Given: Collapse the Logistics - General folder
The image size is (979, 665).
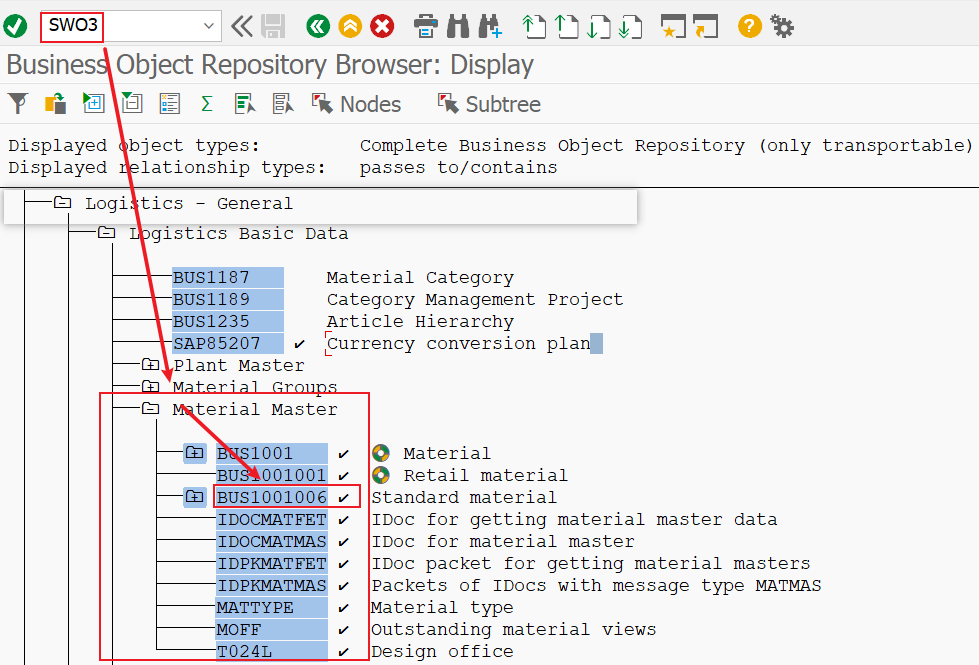Looking at the screenshot, I should click(62, 202).
